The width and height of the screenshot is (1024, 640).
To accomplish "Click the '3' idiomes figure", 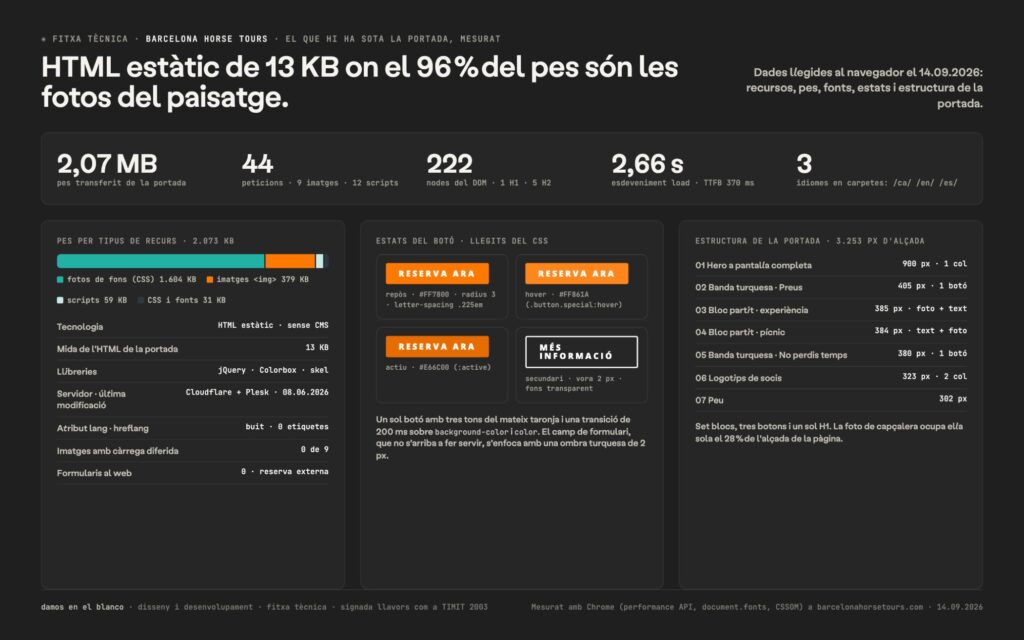I will 804,163.
